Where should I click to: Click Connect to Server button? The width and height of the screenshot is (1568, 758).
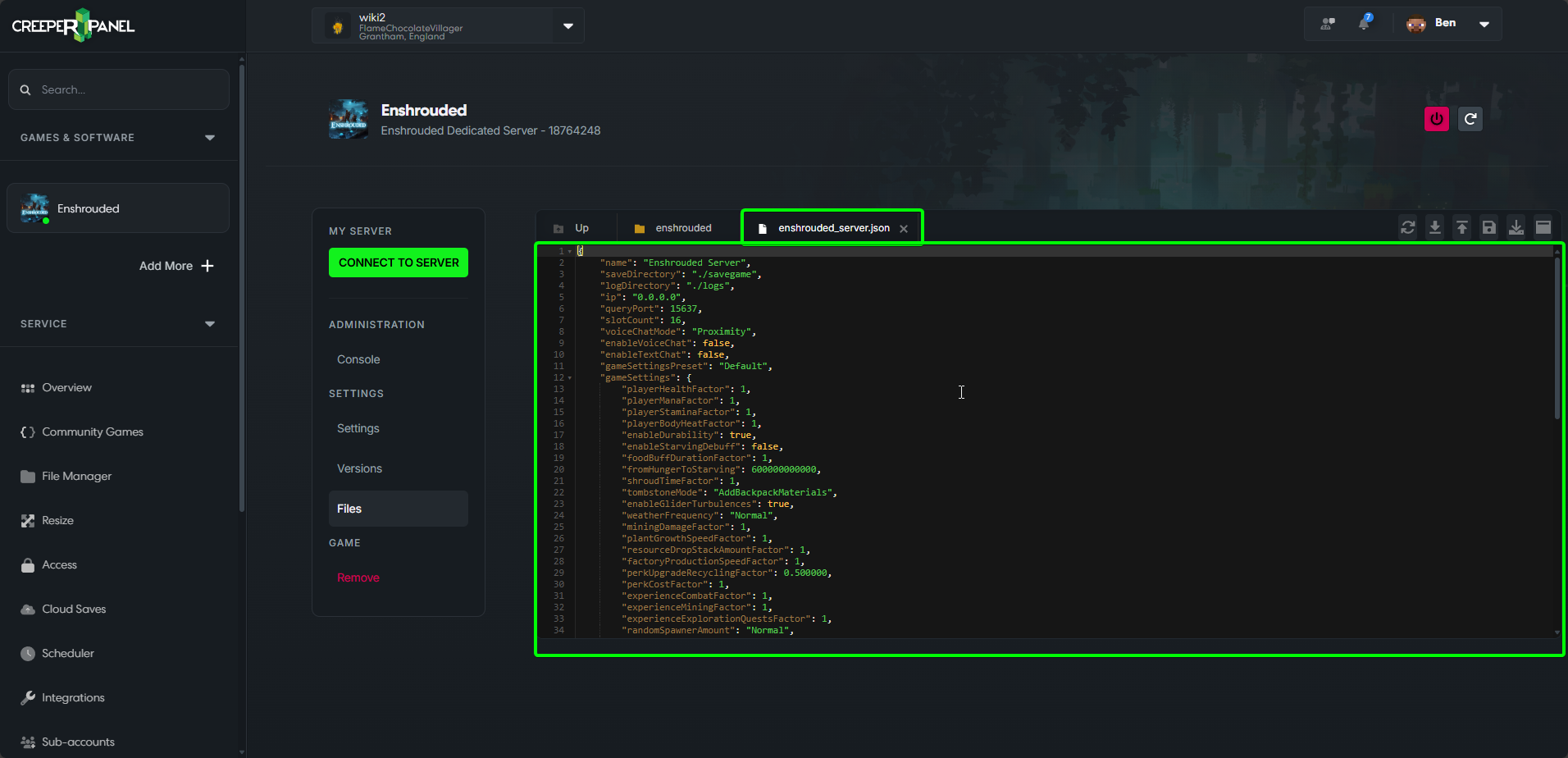click(x=399, y=263)
